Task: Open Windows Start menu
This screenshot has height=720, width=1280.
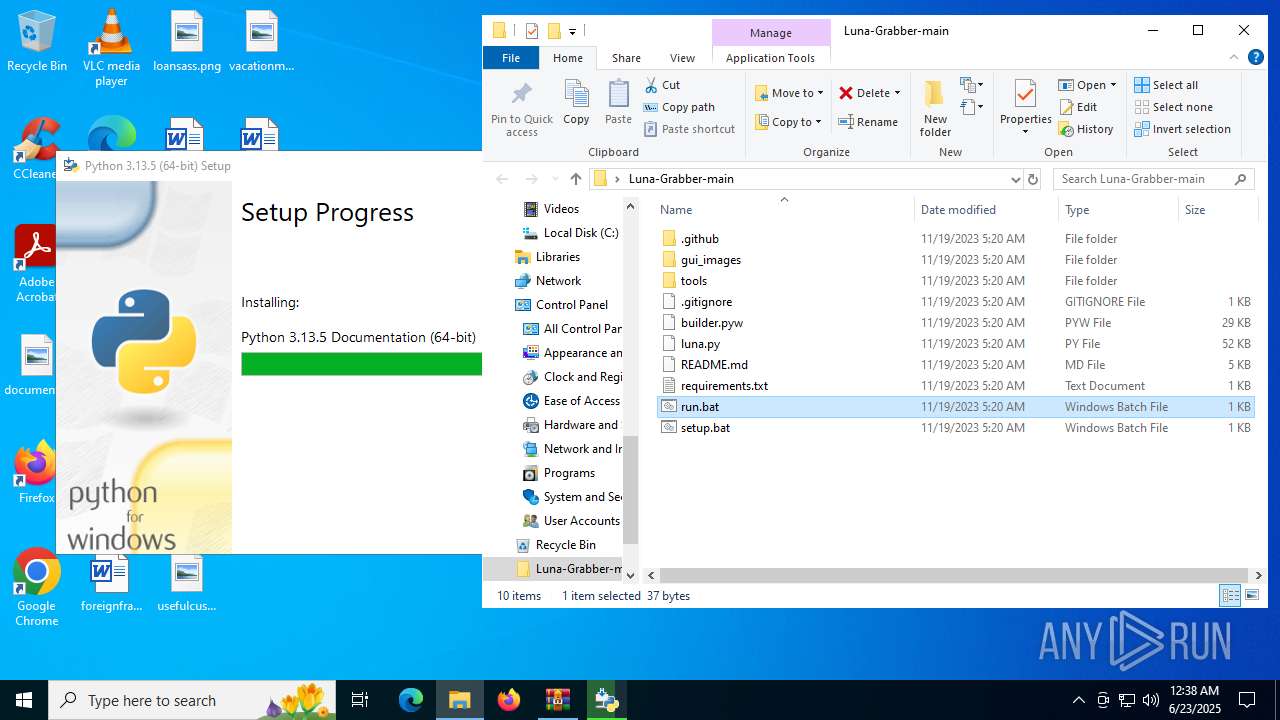Action: point(24,700)
